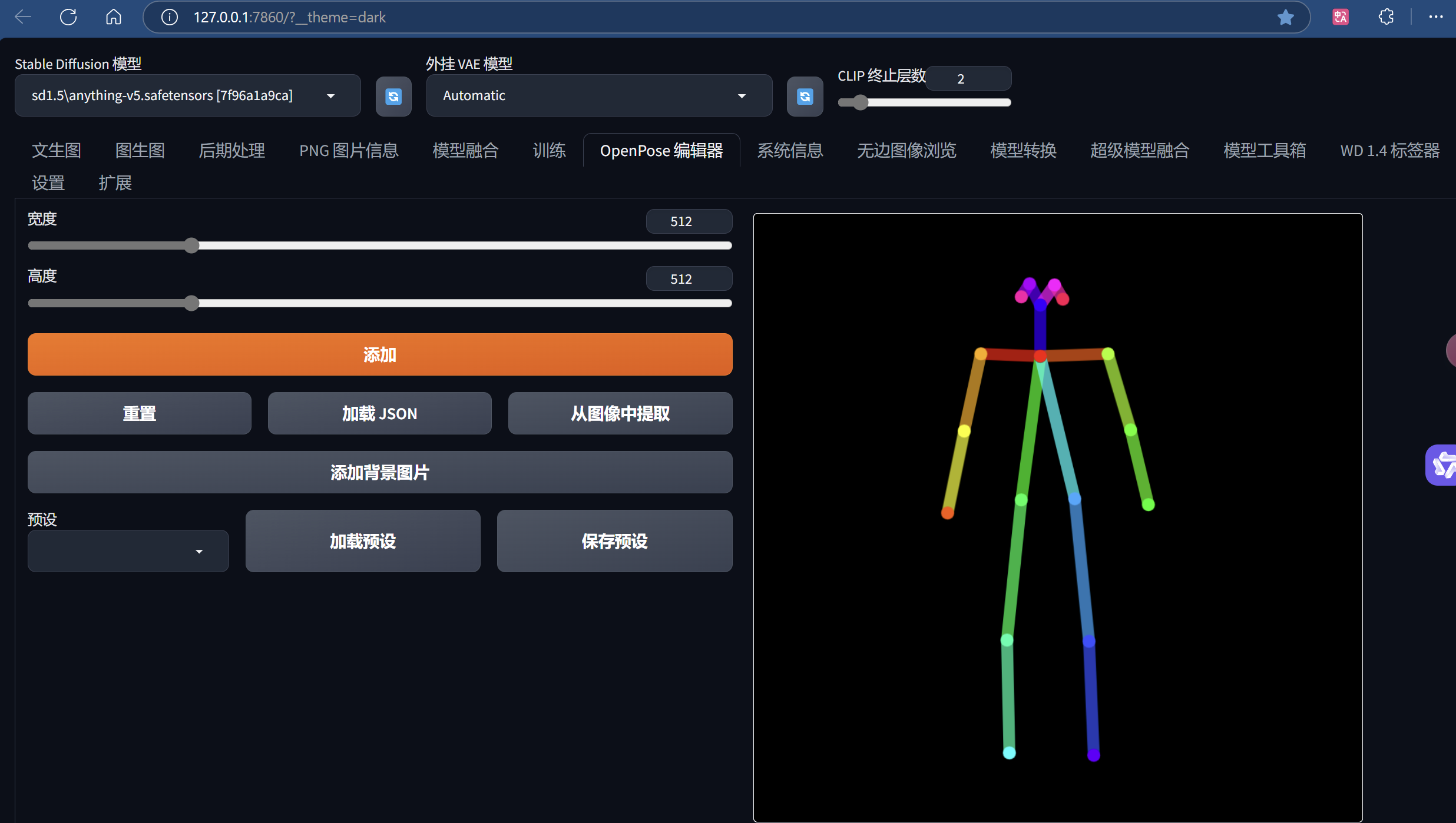This screenshot has height=823, width=1456.
Task: Click the pink extension icon in browser toolbar
Action: [1341, 16]
